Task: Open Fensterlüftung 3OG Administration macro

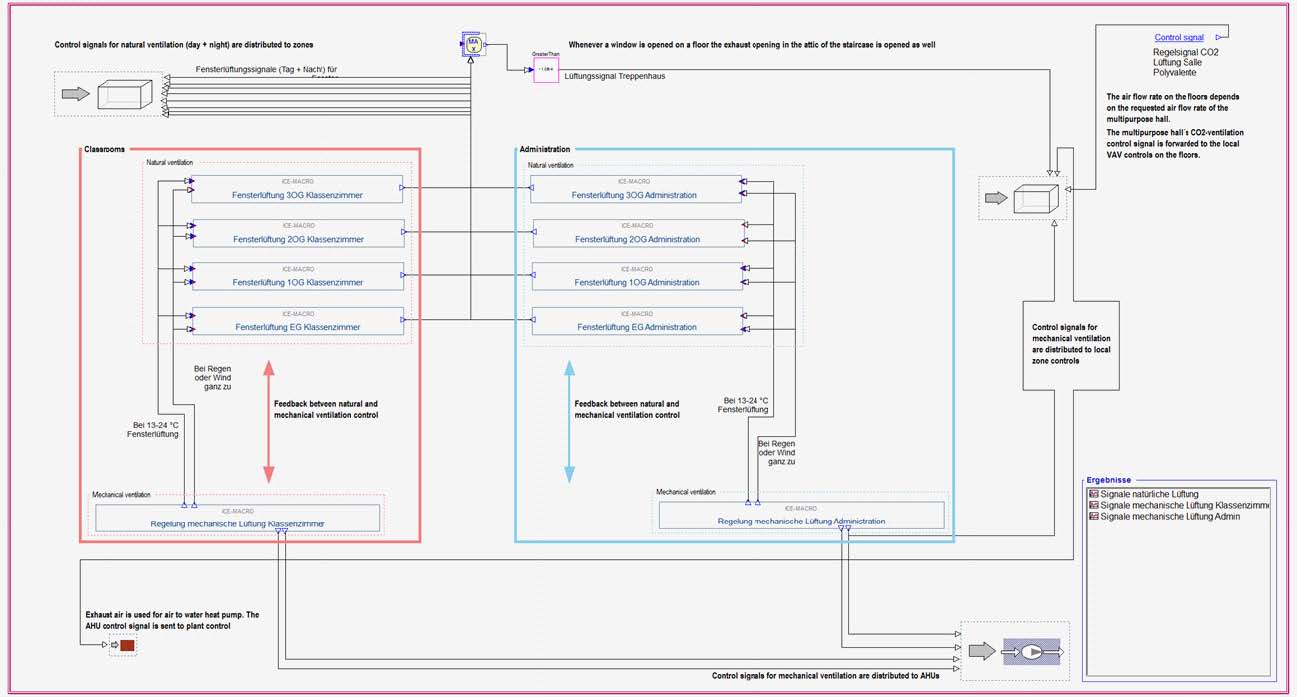Action: pos(635,189)
